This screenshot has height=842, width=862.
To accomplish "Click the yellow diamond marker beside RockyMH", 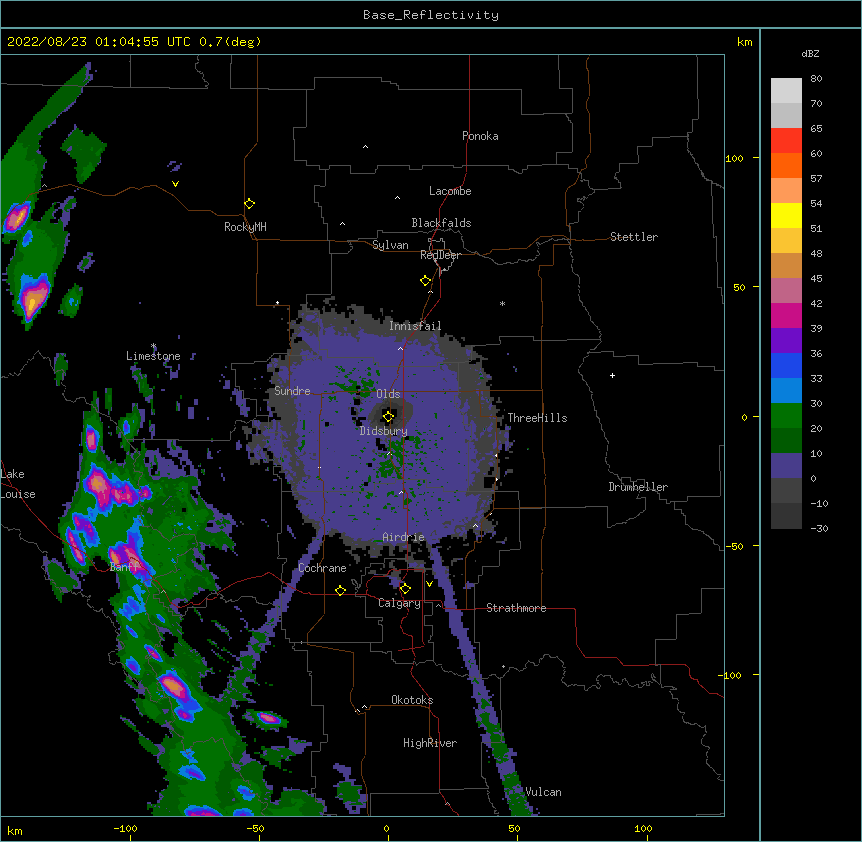I will (x=250, y=204).
